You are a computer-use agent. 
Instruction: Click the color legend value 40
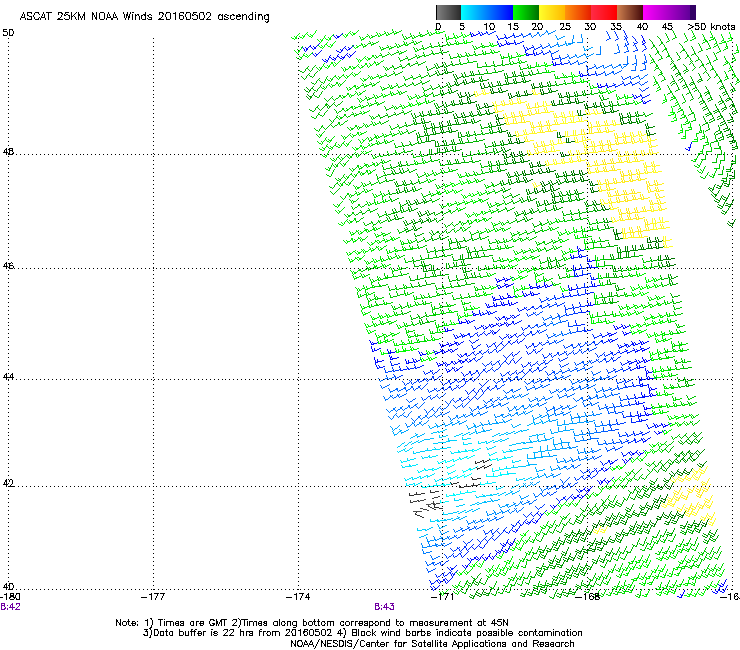point(642,27)
